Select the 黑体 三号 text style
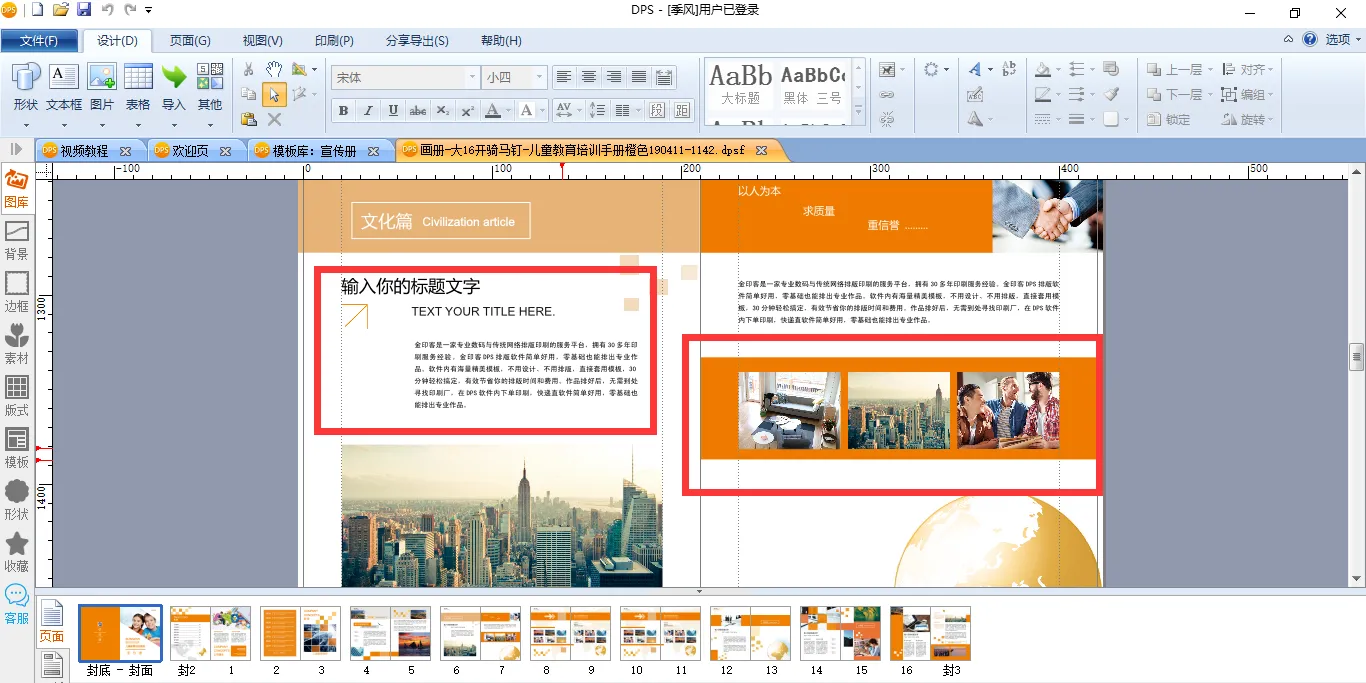The width and height of the screenshot is (1366, 683). (x=812, y=85)
